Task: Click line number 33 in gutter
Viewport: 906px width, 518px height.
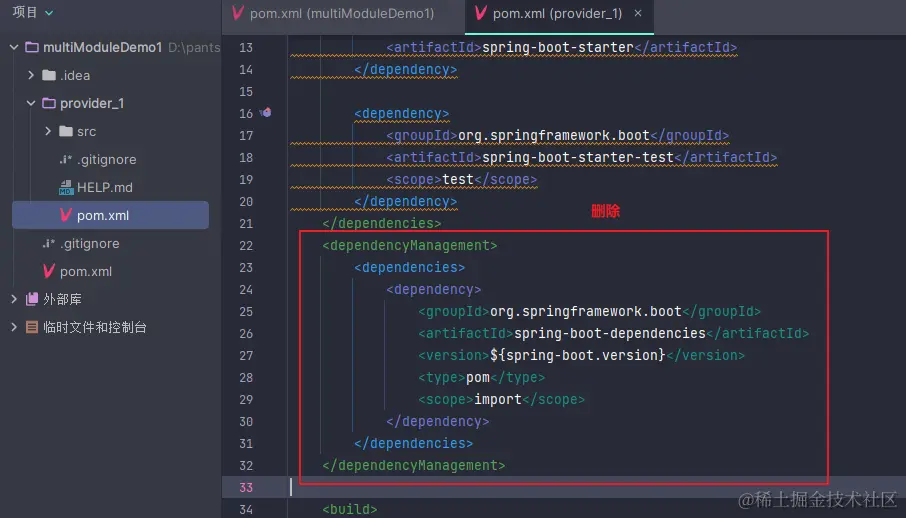Action: (246, 487)
